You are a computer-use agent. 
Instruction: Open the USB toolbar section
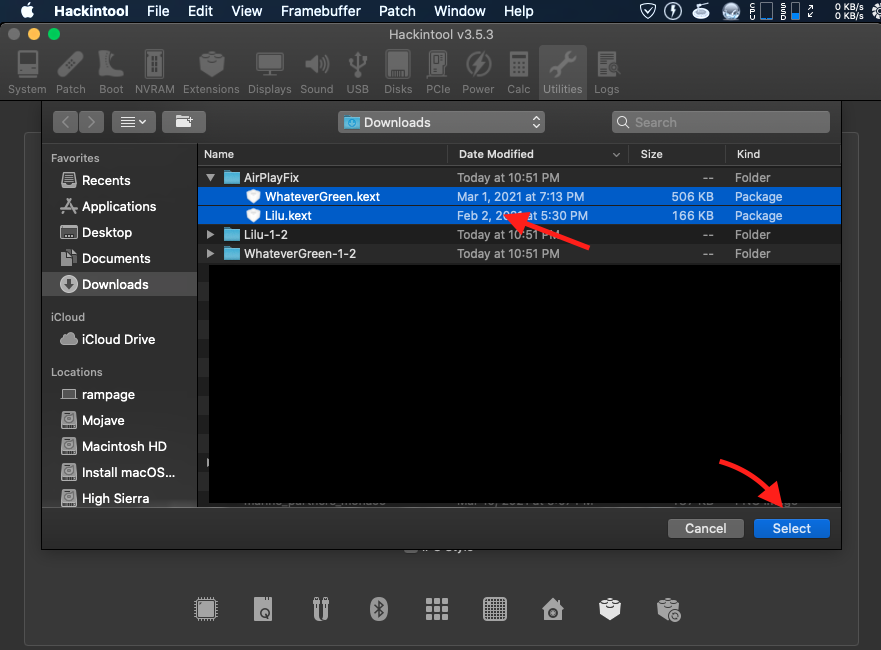(x=357, y=72)
